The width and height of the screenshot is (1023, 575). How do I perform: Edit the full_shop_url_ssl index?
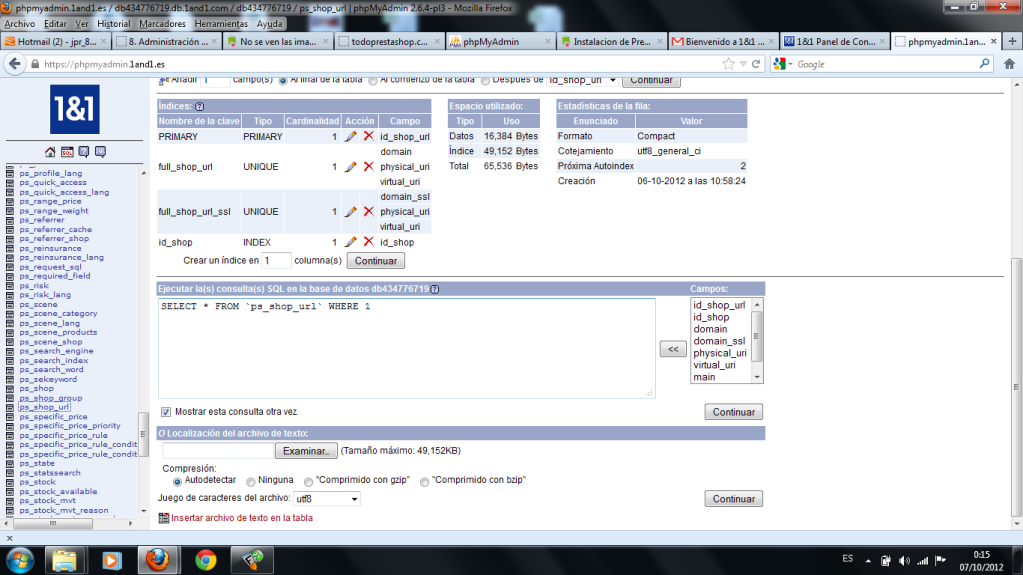coord(350,211)
